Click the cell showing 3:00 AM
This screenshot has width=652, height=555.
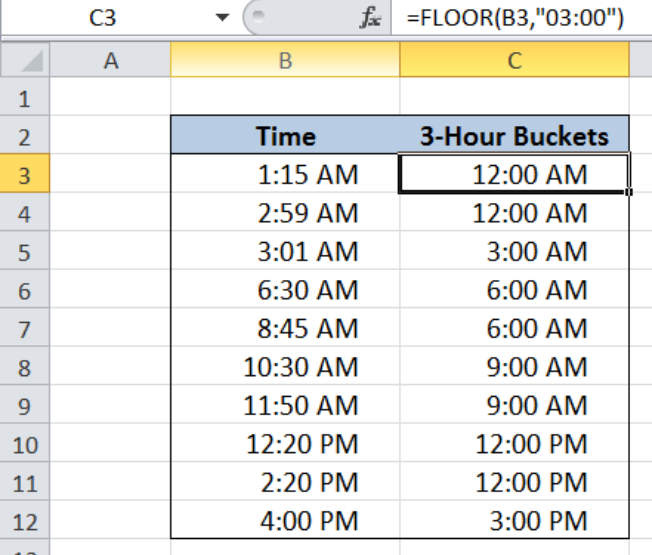tap(514, 251)
